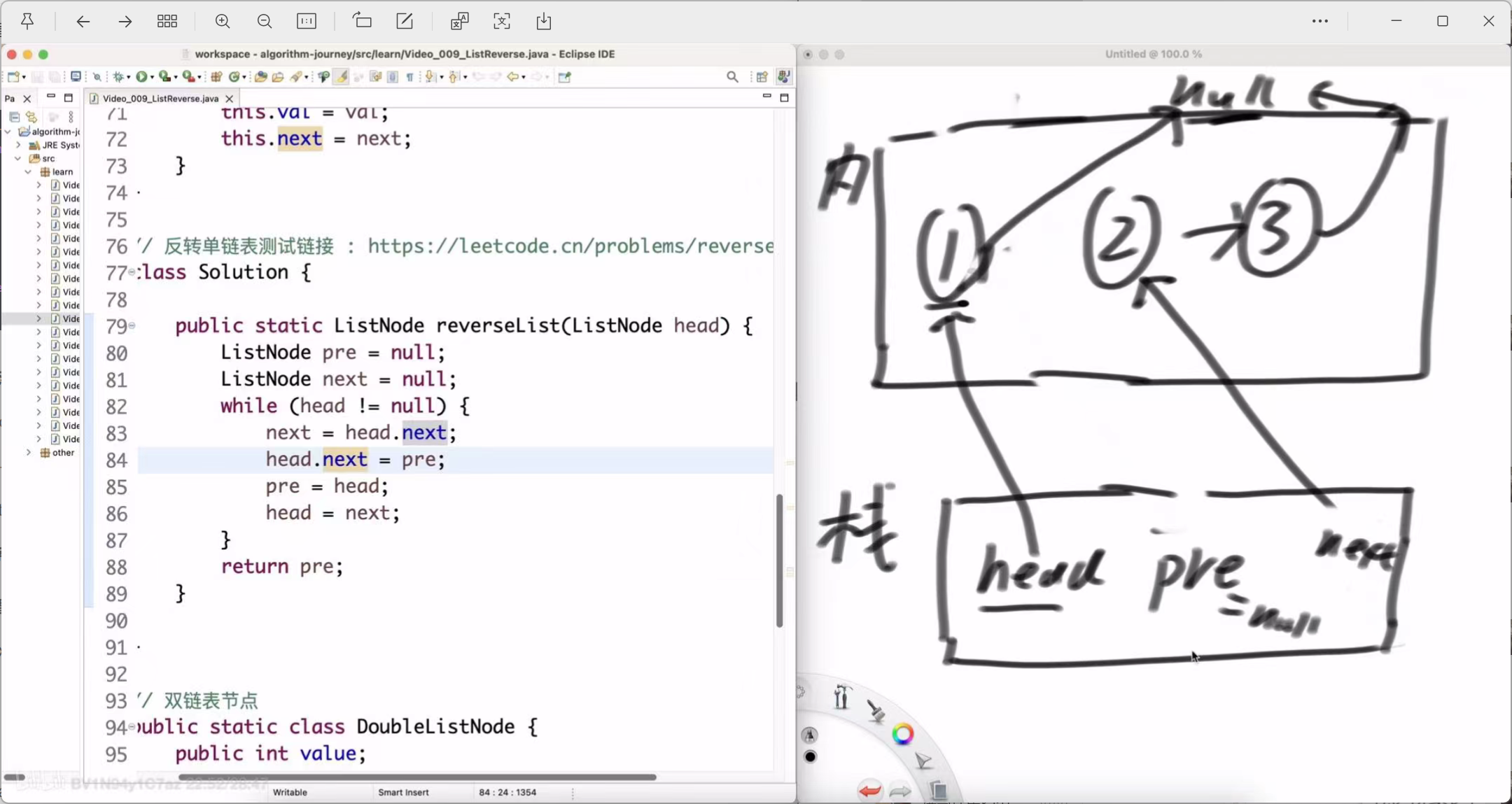Open the tools hammer-and-wrench icon

pos(842,697)
